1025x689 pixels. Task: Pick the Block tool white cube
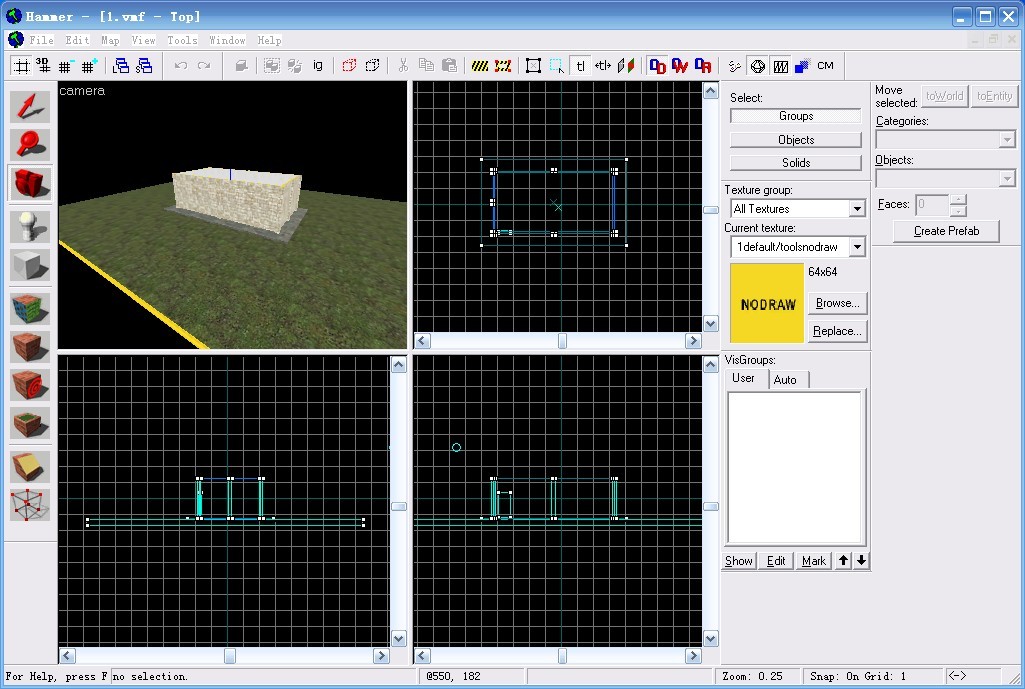30,266
